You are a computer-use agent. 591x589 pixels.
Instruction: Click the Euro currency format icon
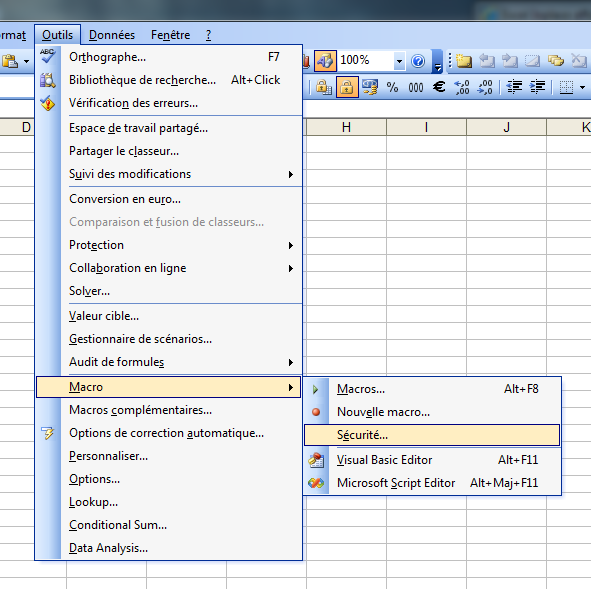[x=439, y=87]
